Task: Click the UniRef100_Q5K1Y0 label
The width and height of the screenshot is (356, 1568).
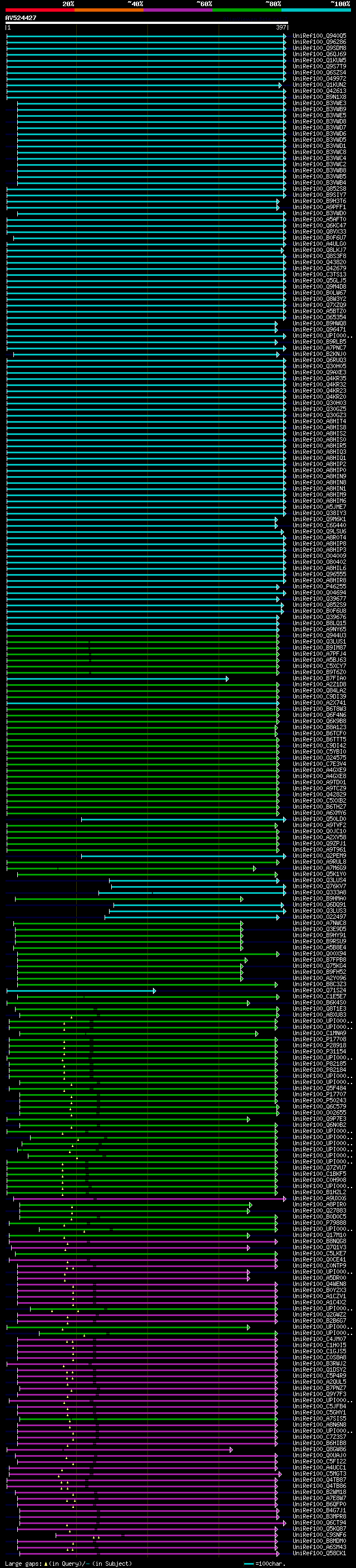Action: [x=319, y=873]
